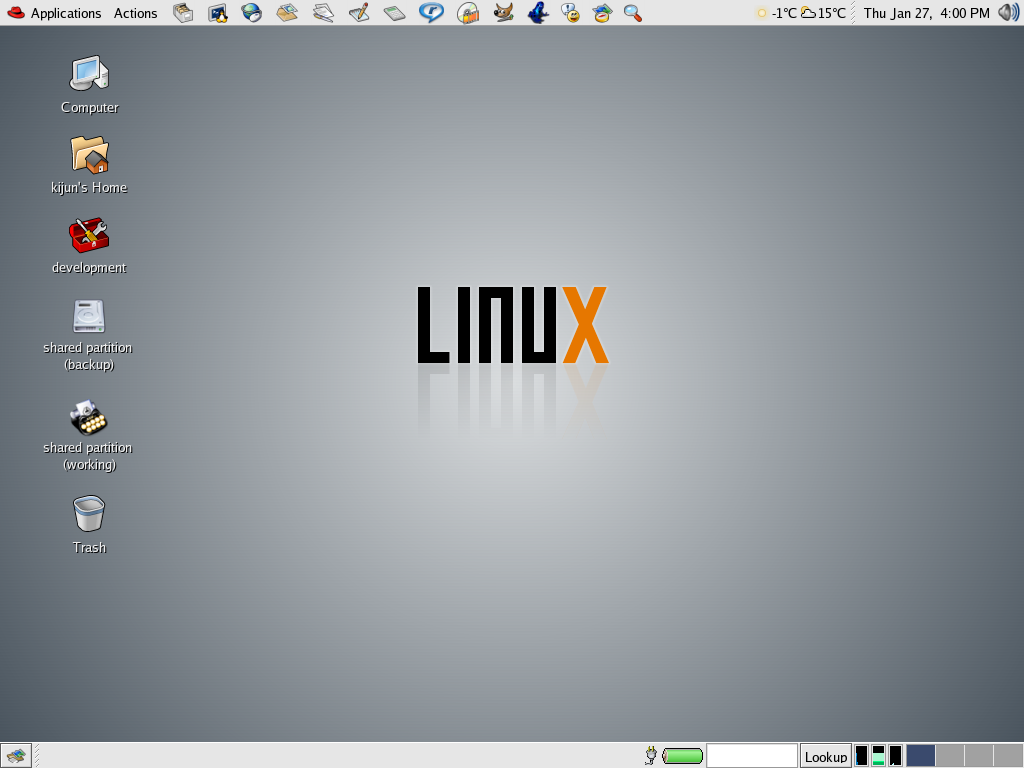
Task: Open the Applications menu
Action: coord(66,13)
